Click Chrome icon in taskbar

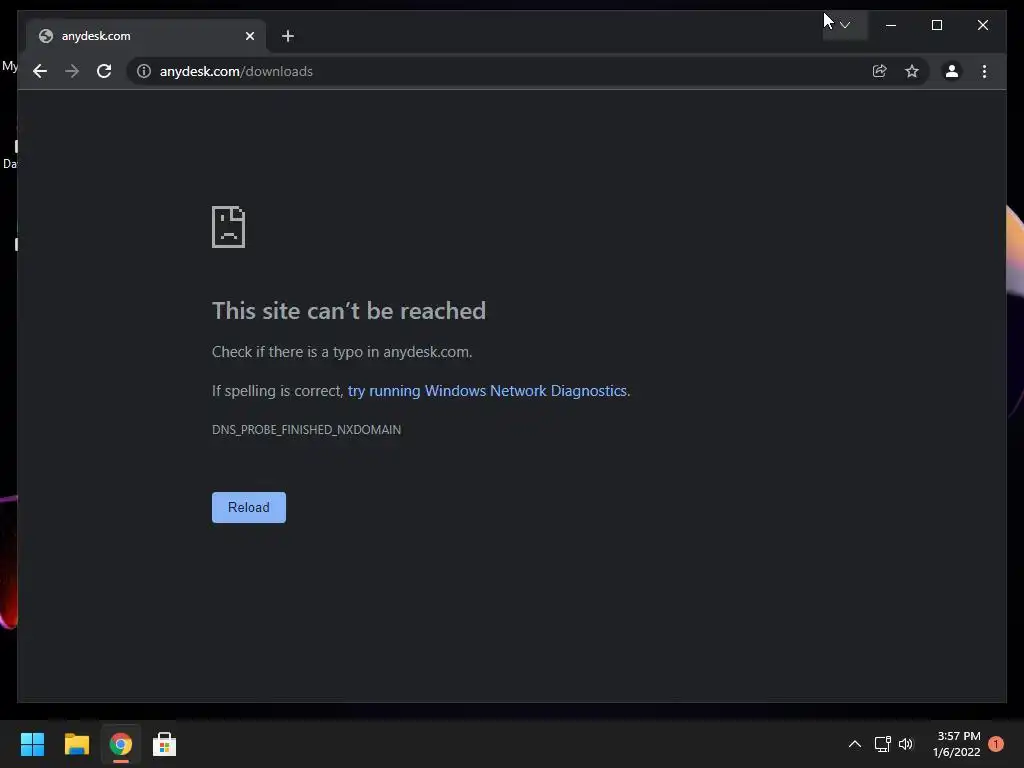121,744
